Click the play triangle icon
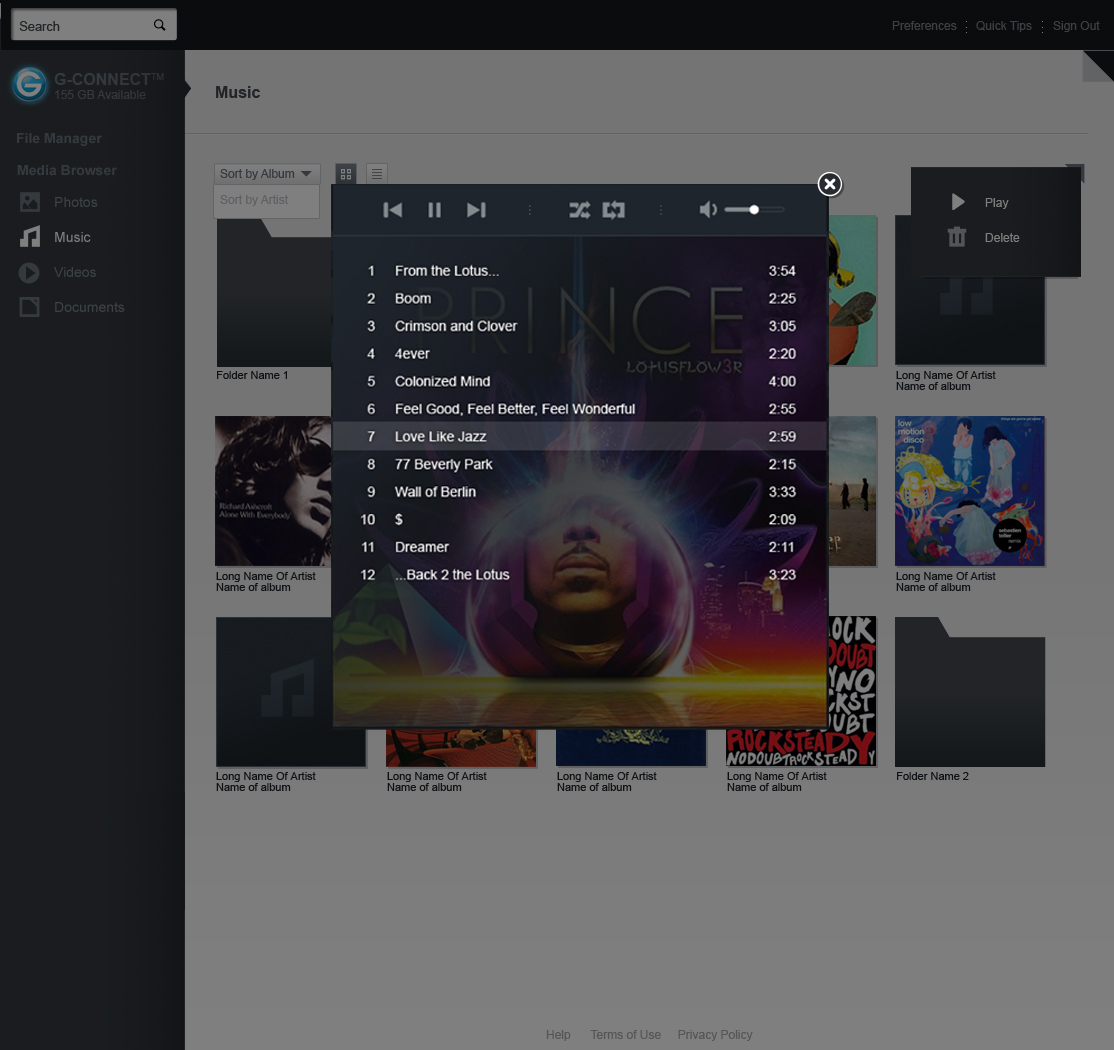Screen dimensions: 1114x1050 pos(958,202)
